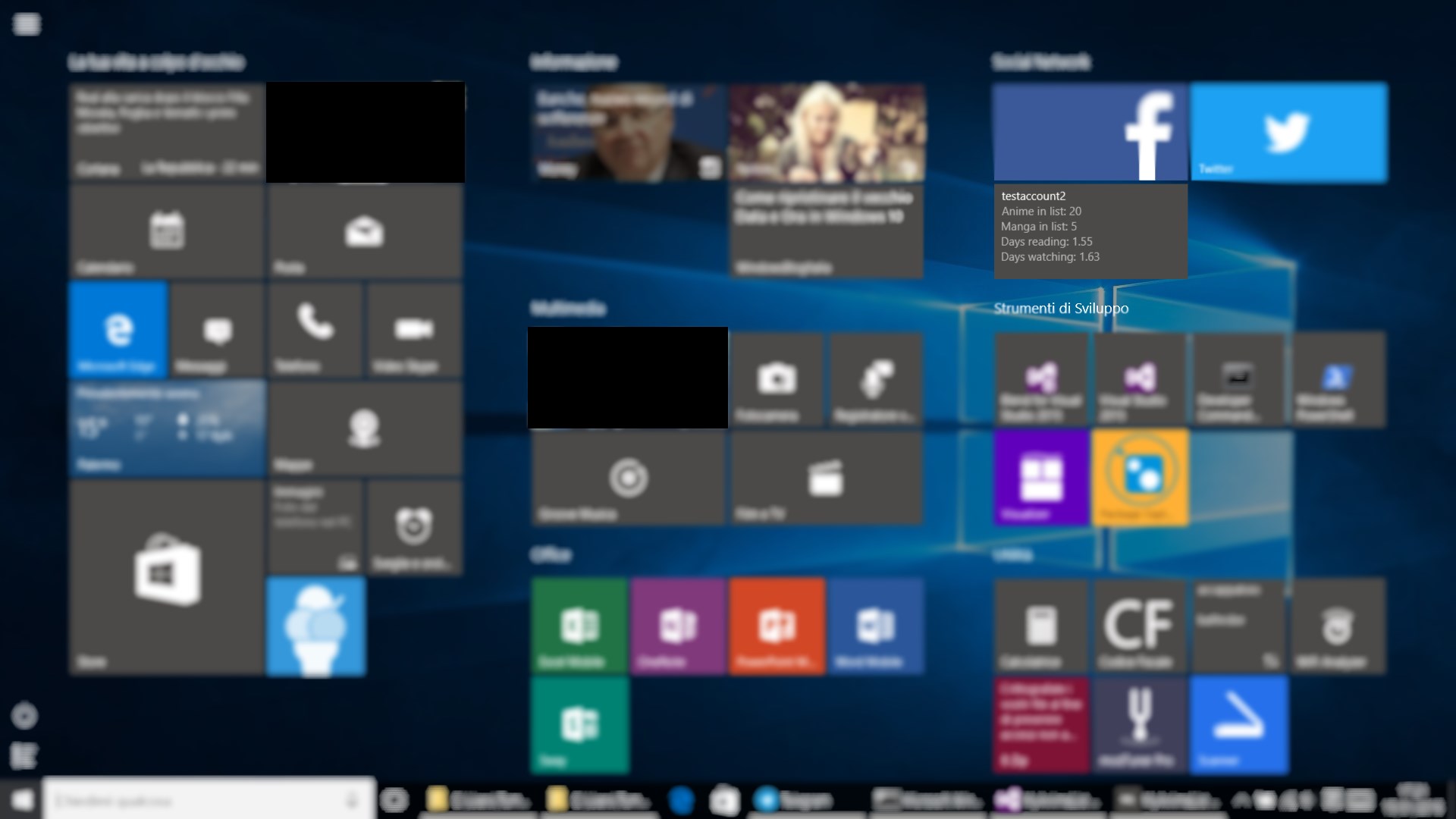
Task: Click the testaccount2 anime list tile
Action: tap(1090, 231)
